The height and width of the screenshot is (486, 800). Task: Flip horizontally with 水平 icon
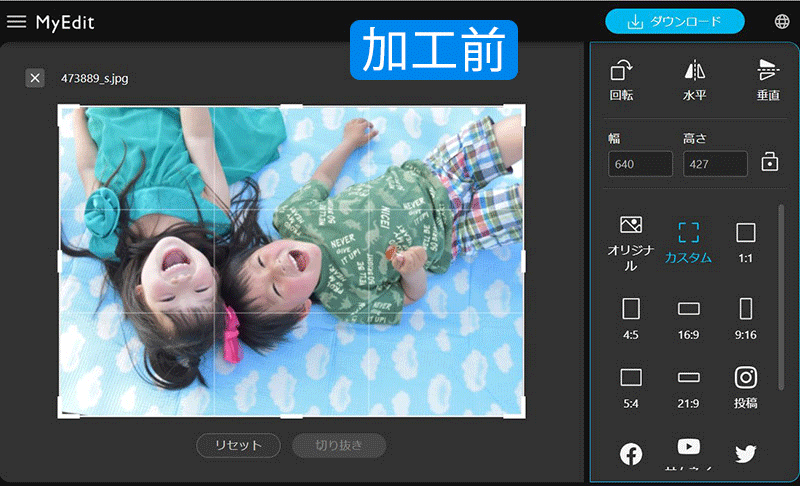pos(694,80)
